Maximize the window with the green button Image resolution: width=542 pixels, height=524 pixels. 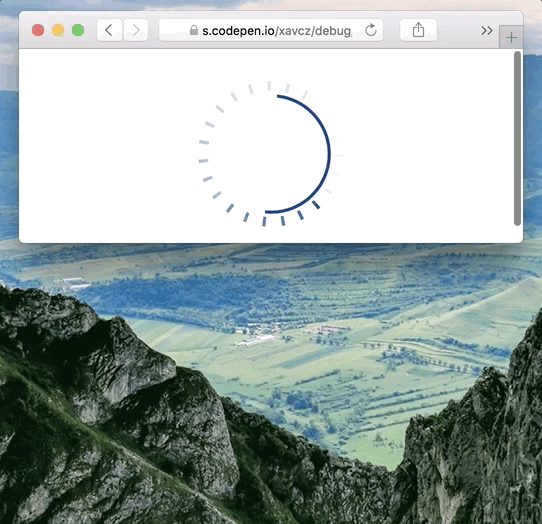(78, 30)
